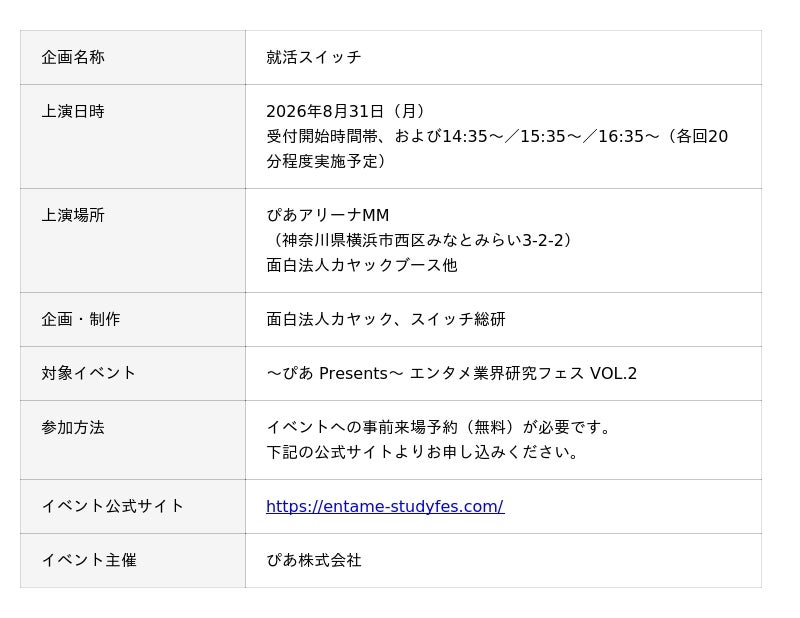
Task: Click the date 2026年8月31日（月）
Action: [347, 111]
